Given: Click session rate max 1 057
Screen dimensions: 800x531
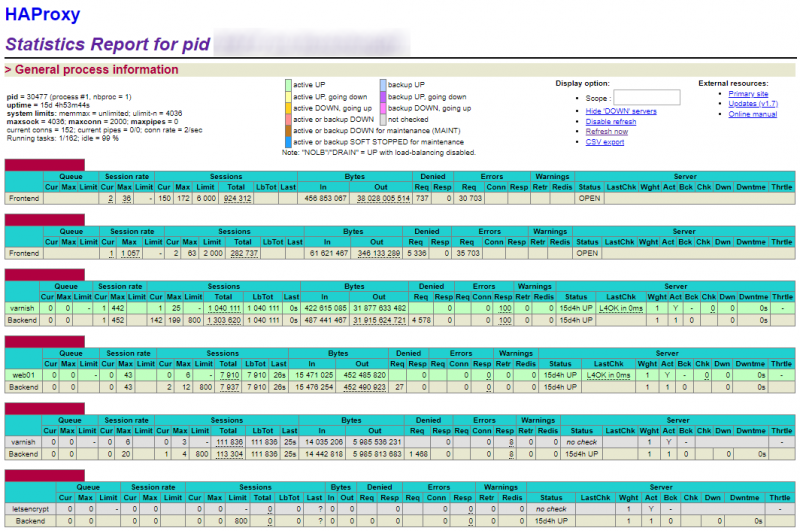Looking at the screenshot, I should click(x=130, y=253).
